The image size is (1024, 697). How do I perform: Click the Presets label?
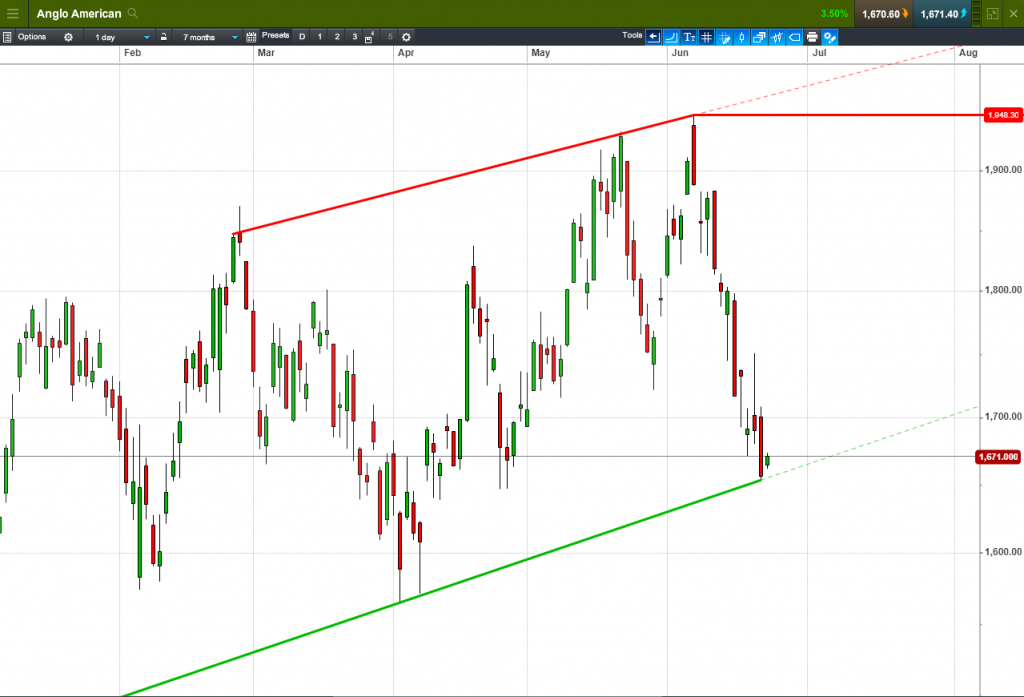(275, 35)
